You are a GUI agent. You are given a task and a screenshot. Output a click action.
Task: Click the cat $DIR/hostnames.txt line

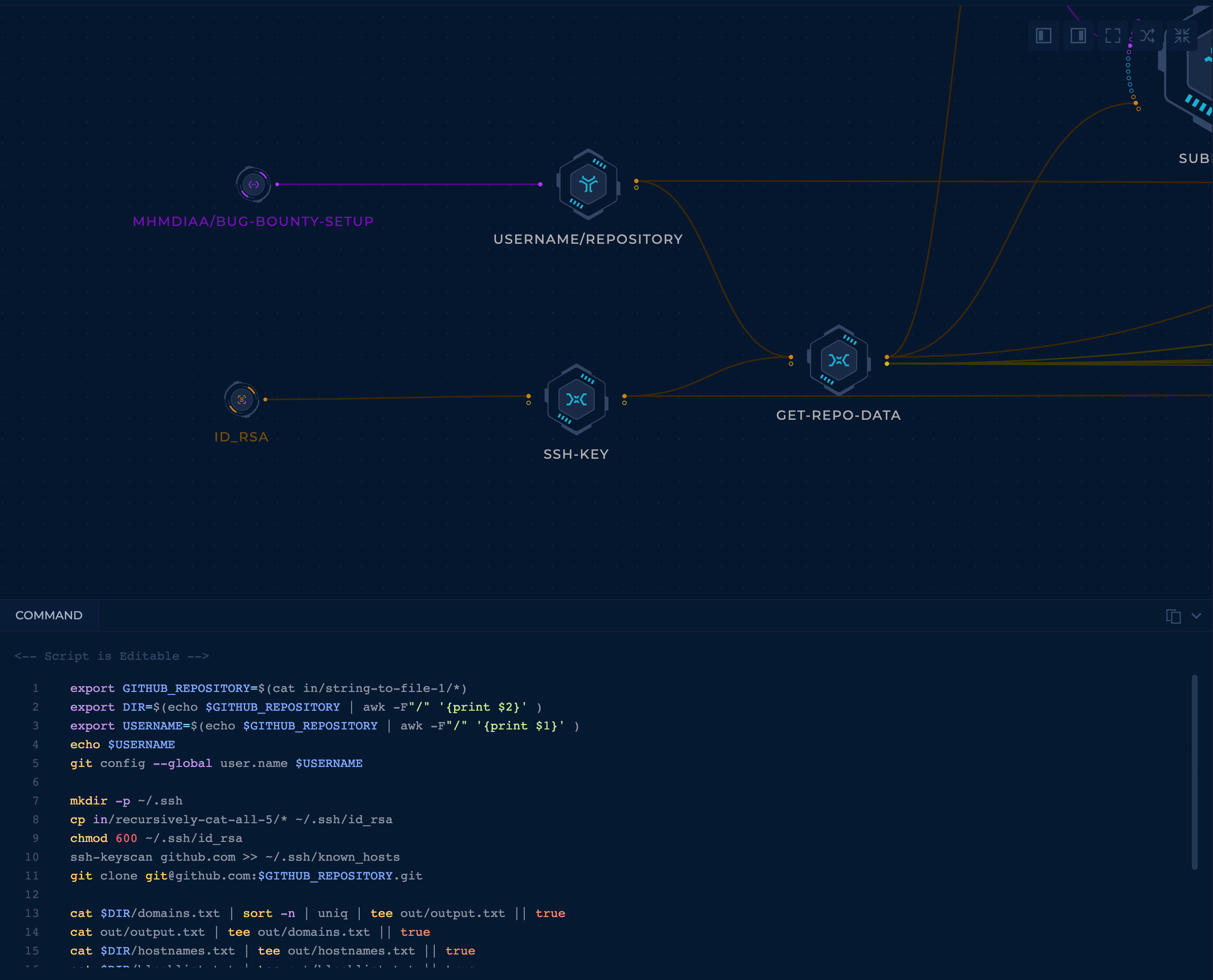point(272,951)
